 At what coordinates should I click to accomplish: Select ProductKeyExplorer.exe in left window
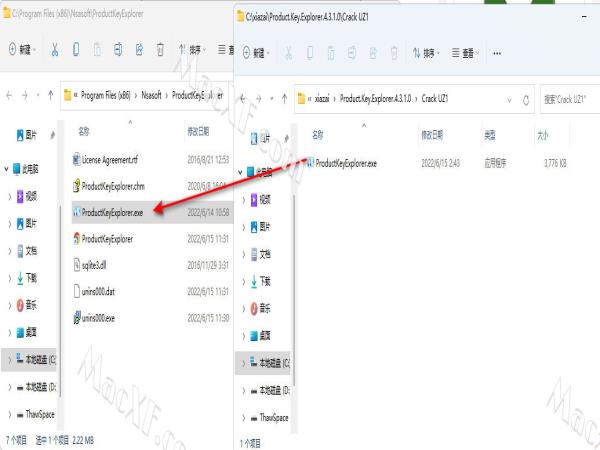coord(152,212)
